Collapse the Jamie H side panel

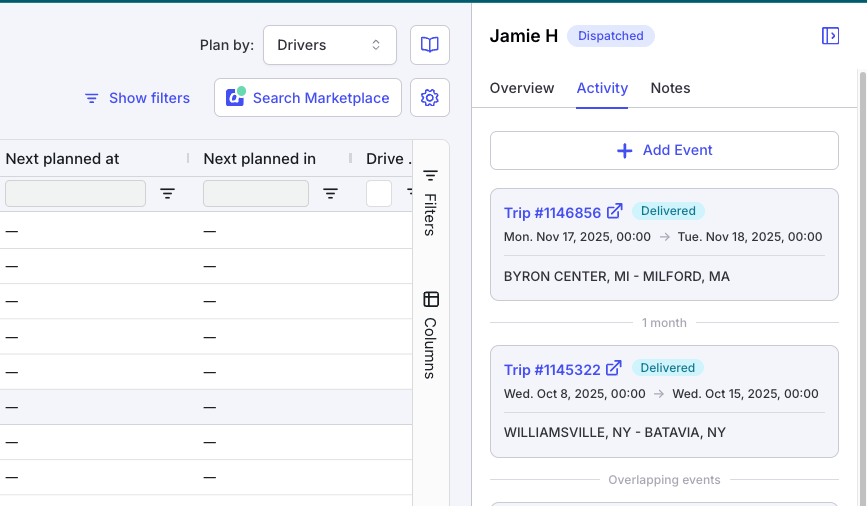pos(830,36)
